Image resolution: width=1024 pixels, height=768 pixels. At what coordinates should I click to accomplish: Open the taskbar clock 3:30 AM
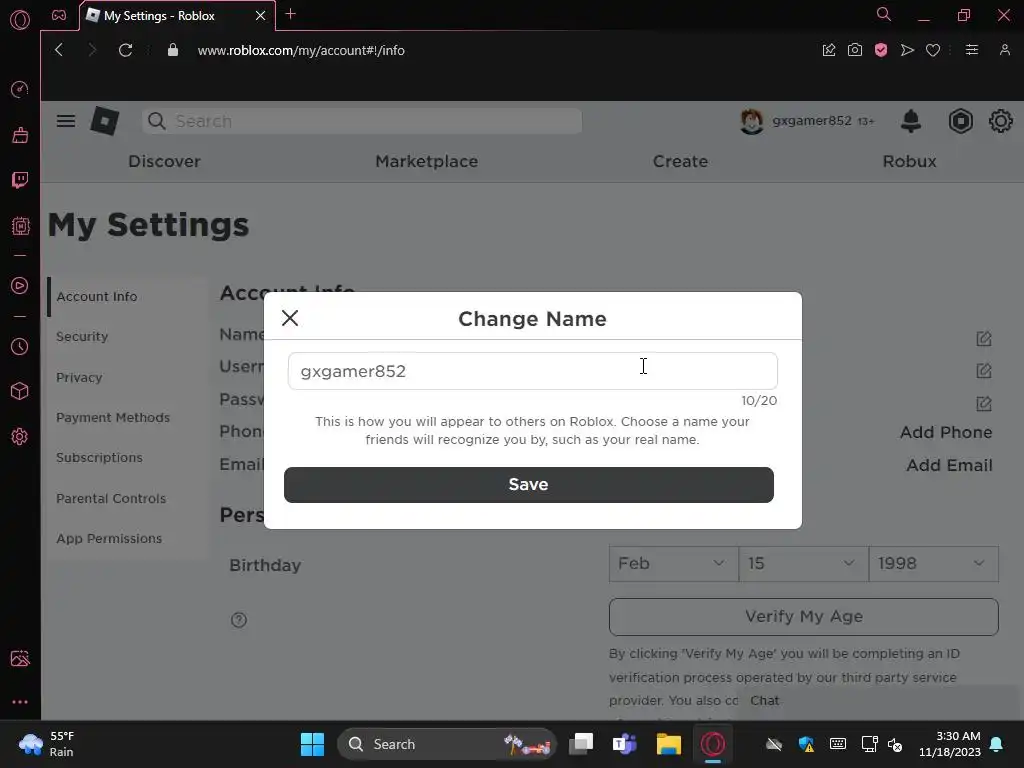point(950,744)
